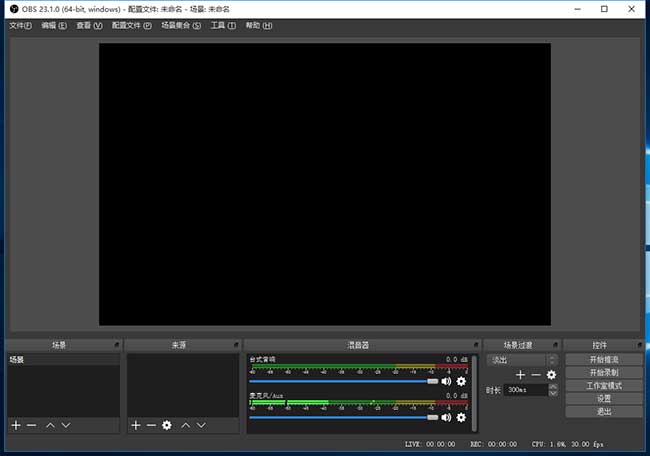The height and width of the screenshot is (456, 650).
Task: Add a new scene with the plus icon
Action: pos(16,425)
